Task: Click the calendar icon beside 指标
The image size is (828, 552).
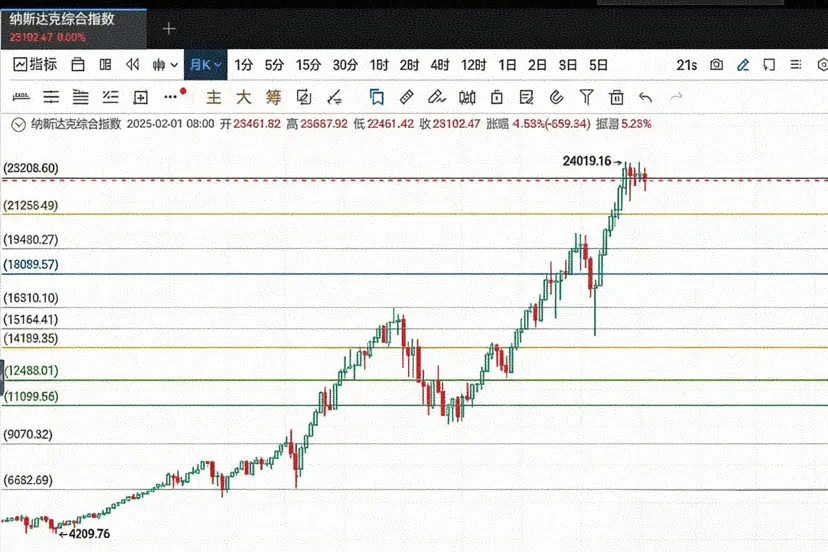Action: click(x=78, y=64)
